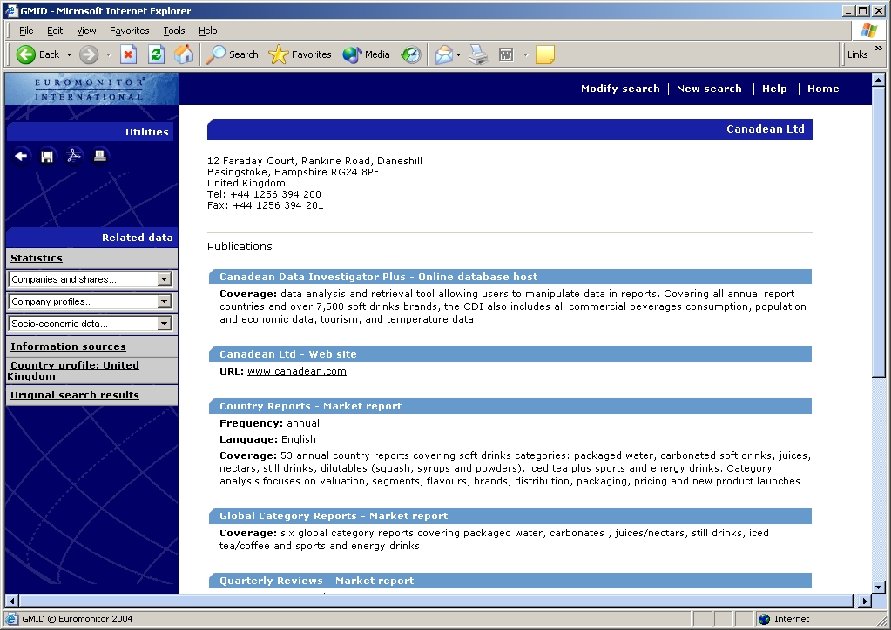The width and height of the screenshot is (891, 630).
Task: Show Favorites via the star icon
Action: pyautogui.click(x=278, y=54)
